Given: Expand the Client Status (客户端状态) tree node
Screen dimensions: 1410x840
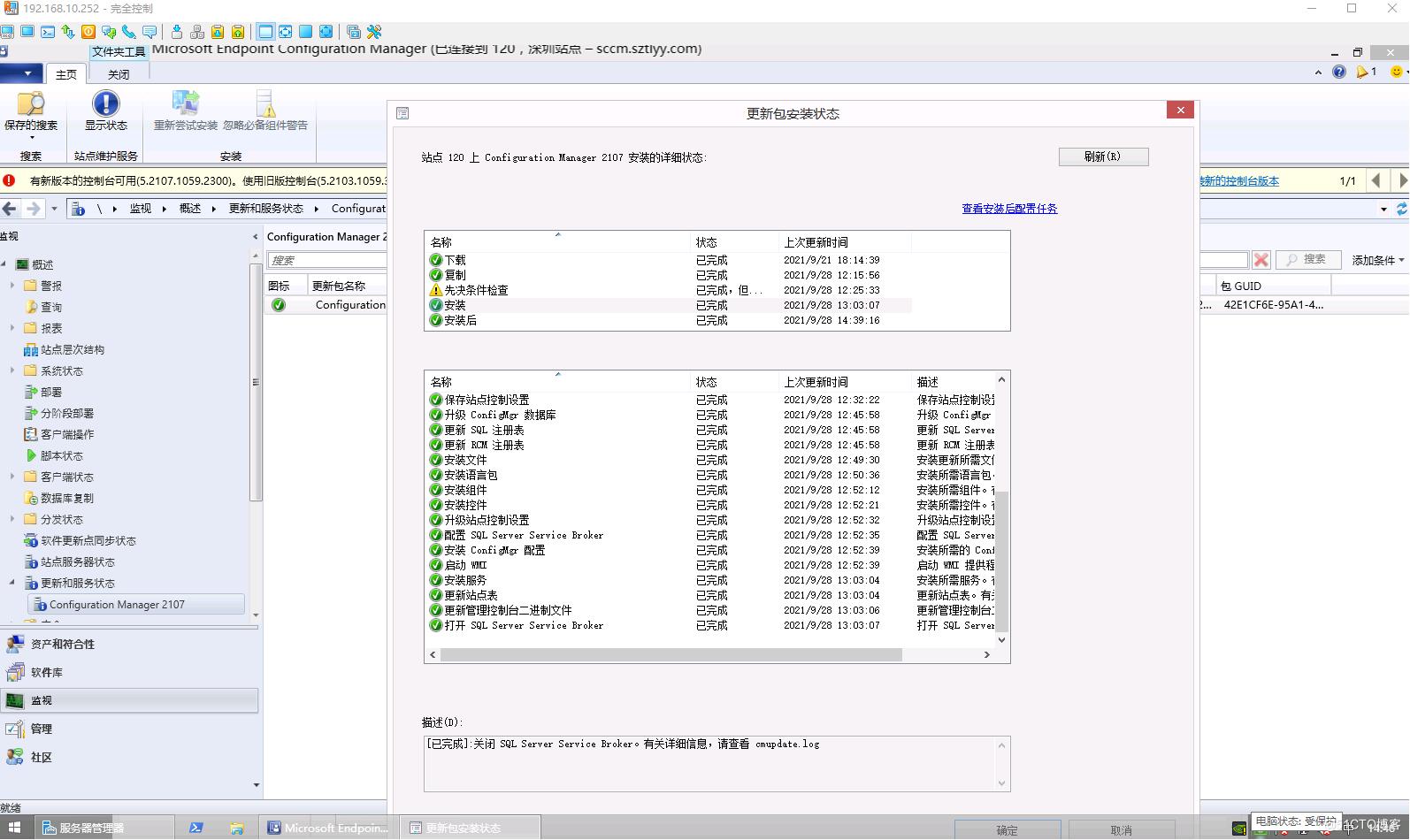Looking at the screenshot, I should click(x=11, y=477).
